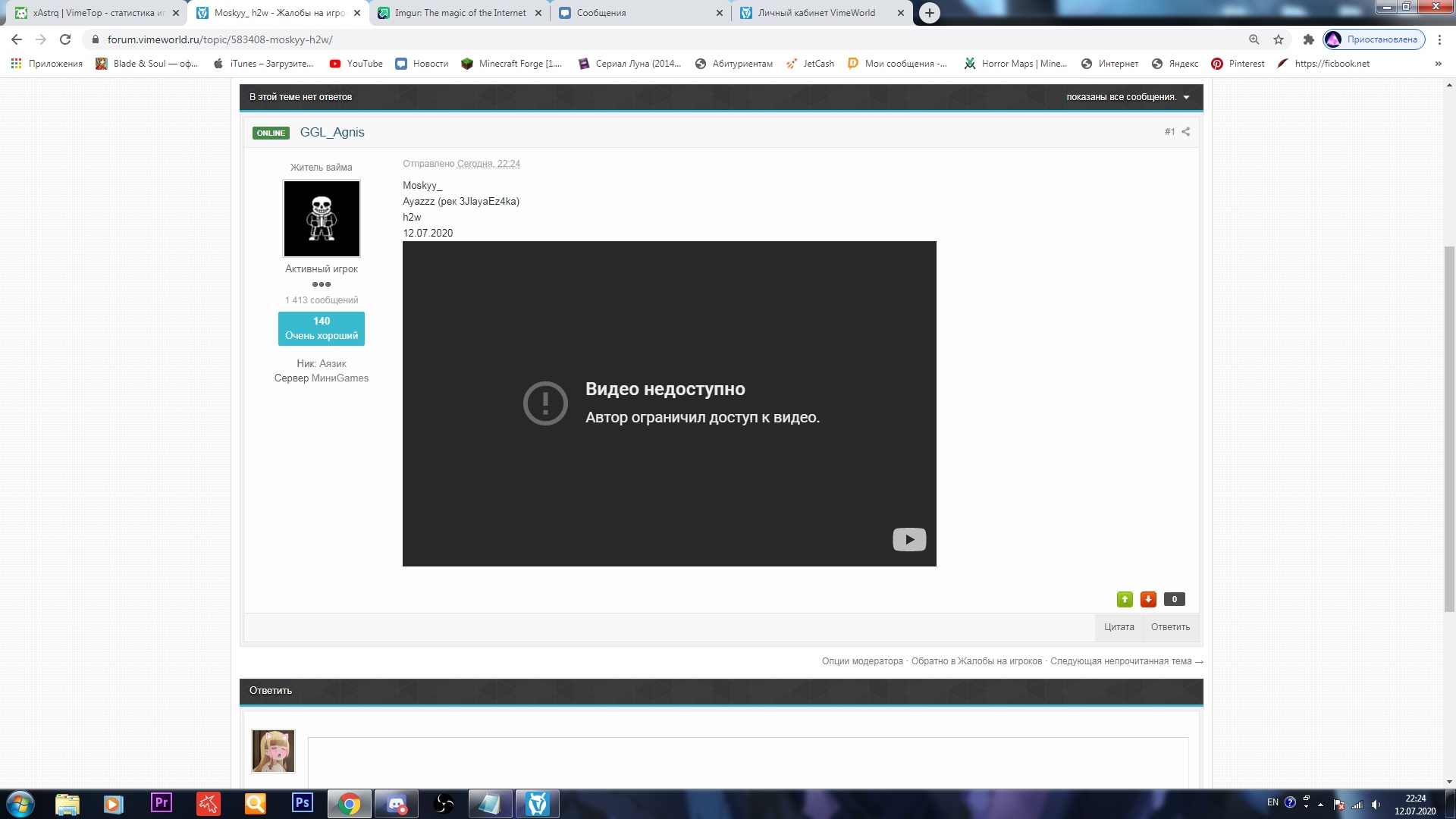The image size is (1456, 819).
Task: Click the page zoom magnifier icon
Action: 1254,39
